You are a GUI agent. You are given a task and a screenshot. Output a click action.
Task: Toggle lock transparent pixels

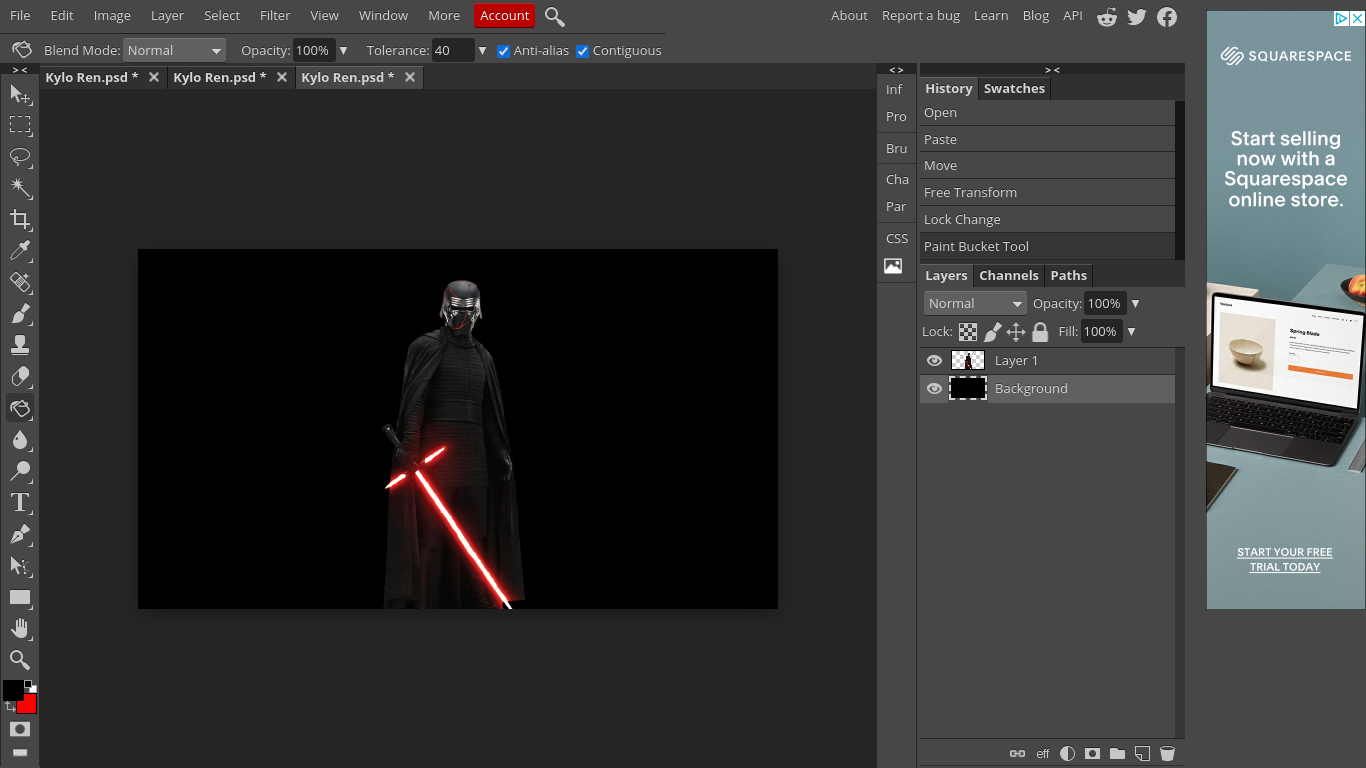pyautogui.click(x=968, y=332)
